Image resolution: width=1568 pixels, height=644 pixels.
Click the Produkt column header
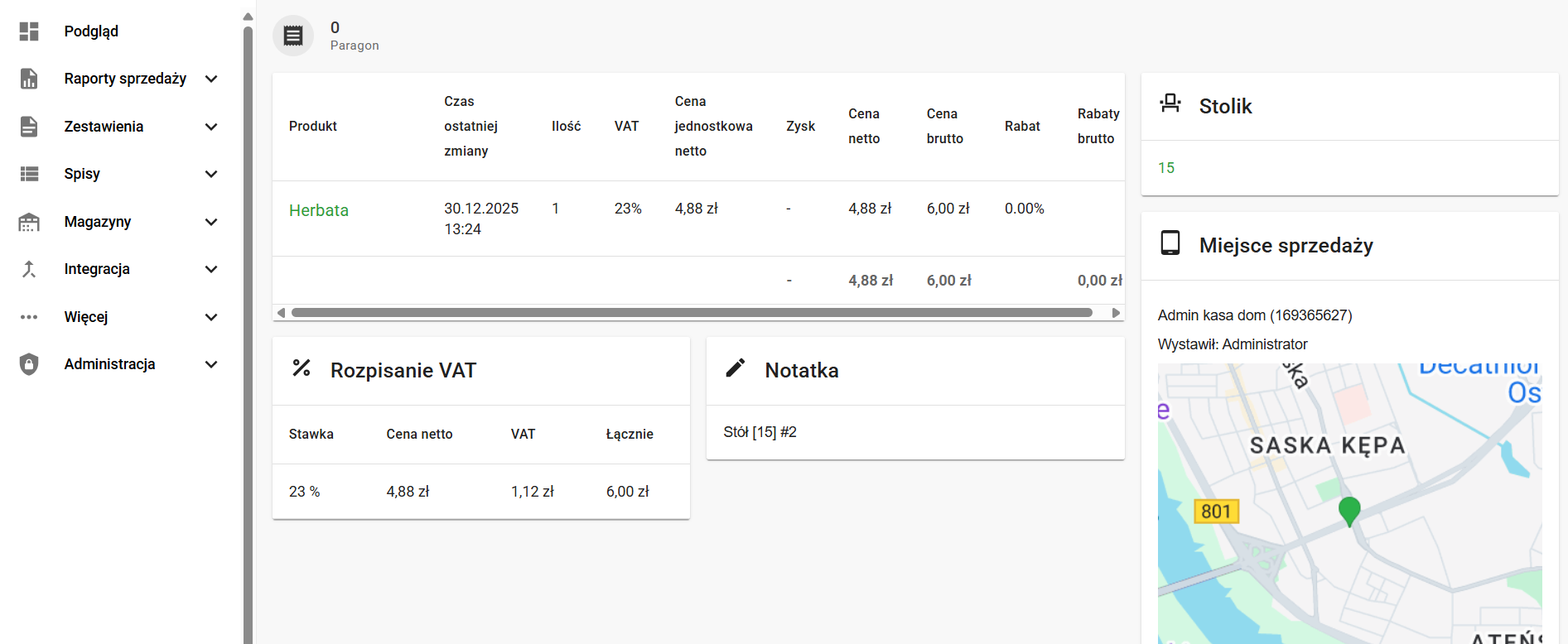[312, 127]
